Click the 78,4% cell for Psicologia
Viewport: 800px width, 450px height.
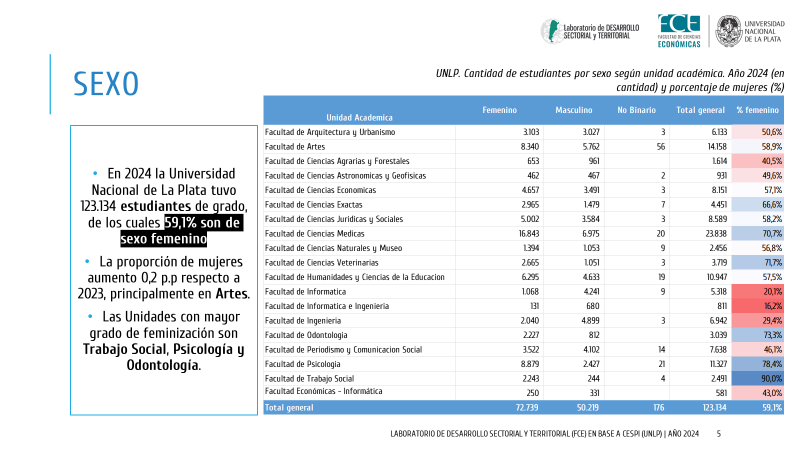(x=758, y=364)
